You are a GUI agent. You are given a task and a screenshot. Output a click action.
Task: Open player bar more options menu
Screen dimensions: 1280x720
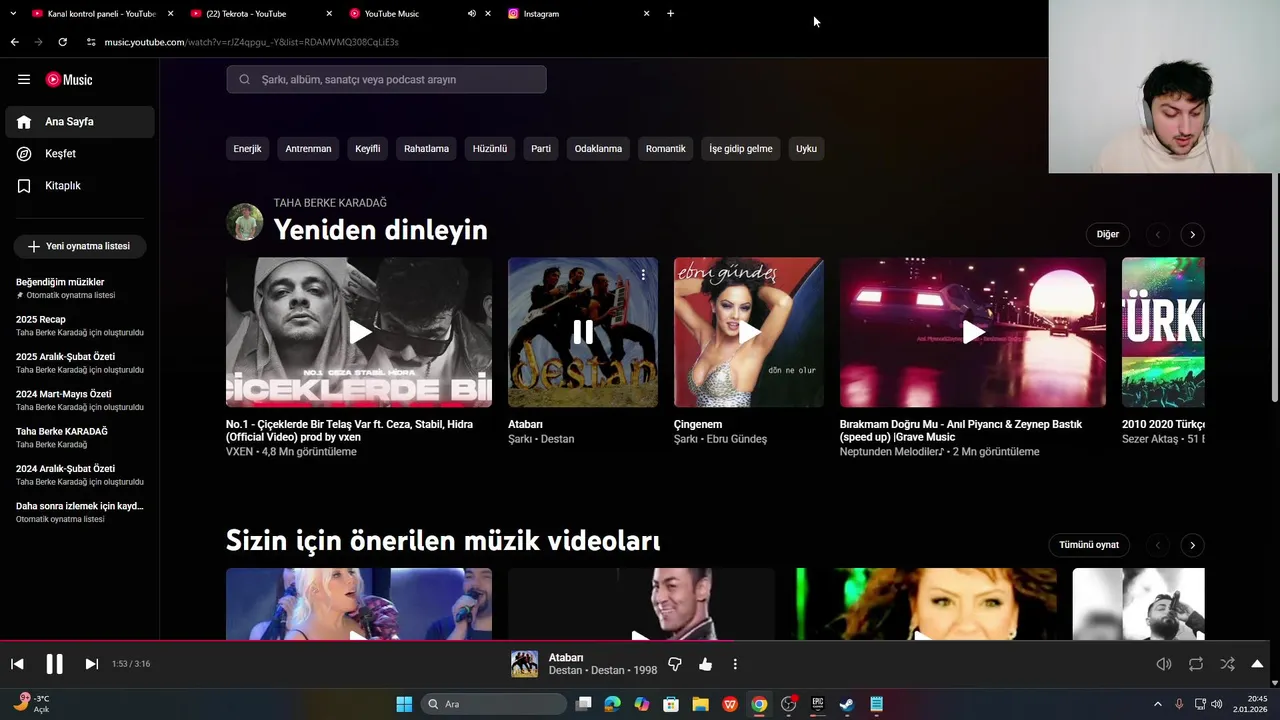(x=735, y=664)
